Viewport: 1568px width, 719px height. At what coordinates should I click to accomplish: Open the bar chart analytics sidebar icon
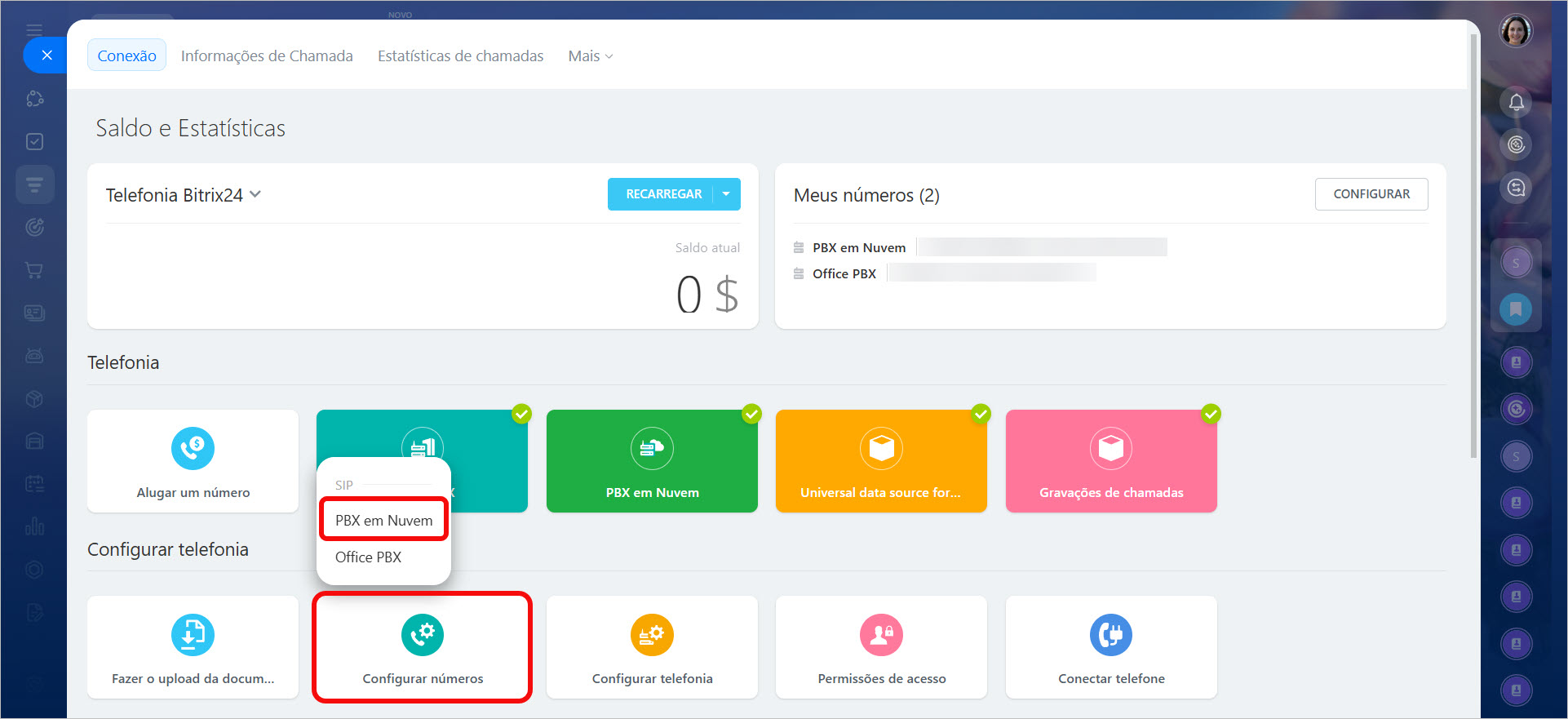pos(34,526)
